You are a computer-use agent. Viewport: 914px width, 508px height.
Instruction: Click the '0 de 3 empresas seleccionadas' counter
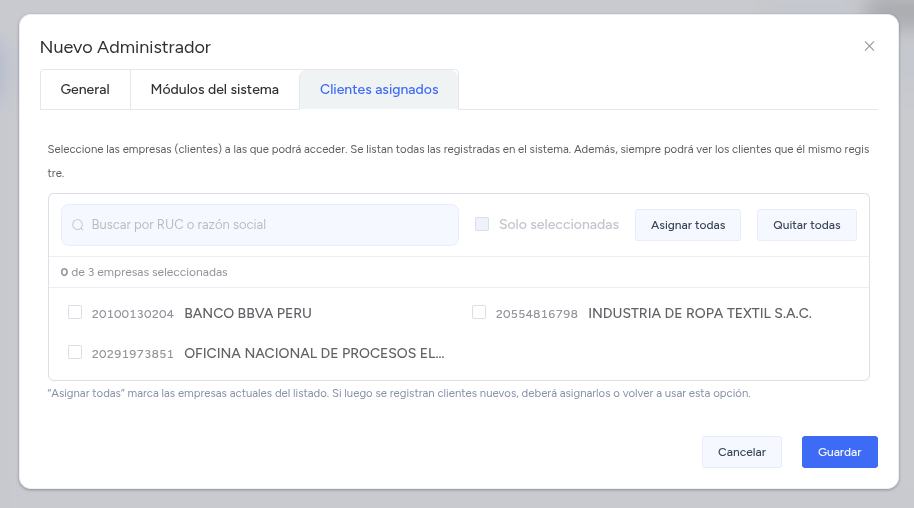click(144, 272)
